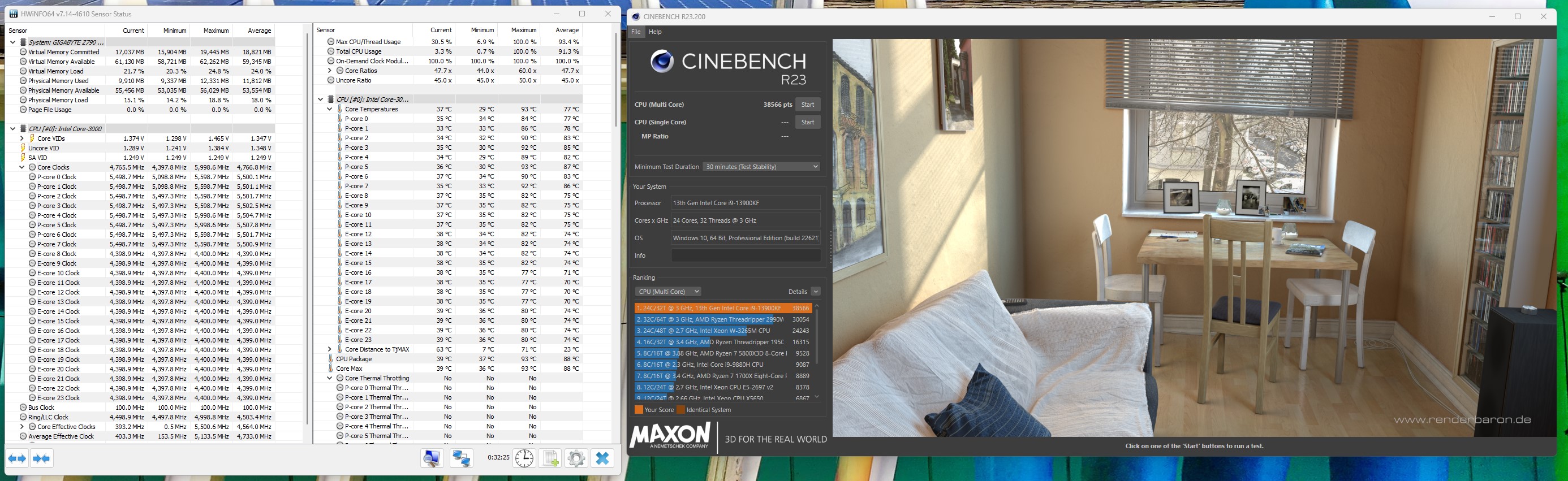Click the right sensor pane vertical scrollbar
The width and height of the screenshot is (1568, 481).
tap(615, 79)
